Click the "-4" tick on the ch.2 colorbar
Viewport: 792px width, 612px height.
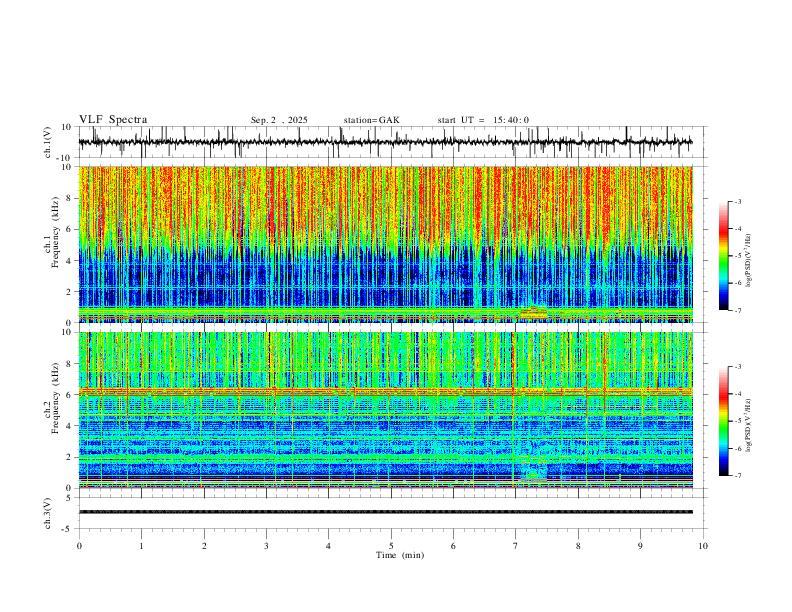pos(737,394)
